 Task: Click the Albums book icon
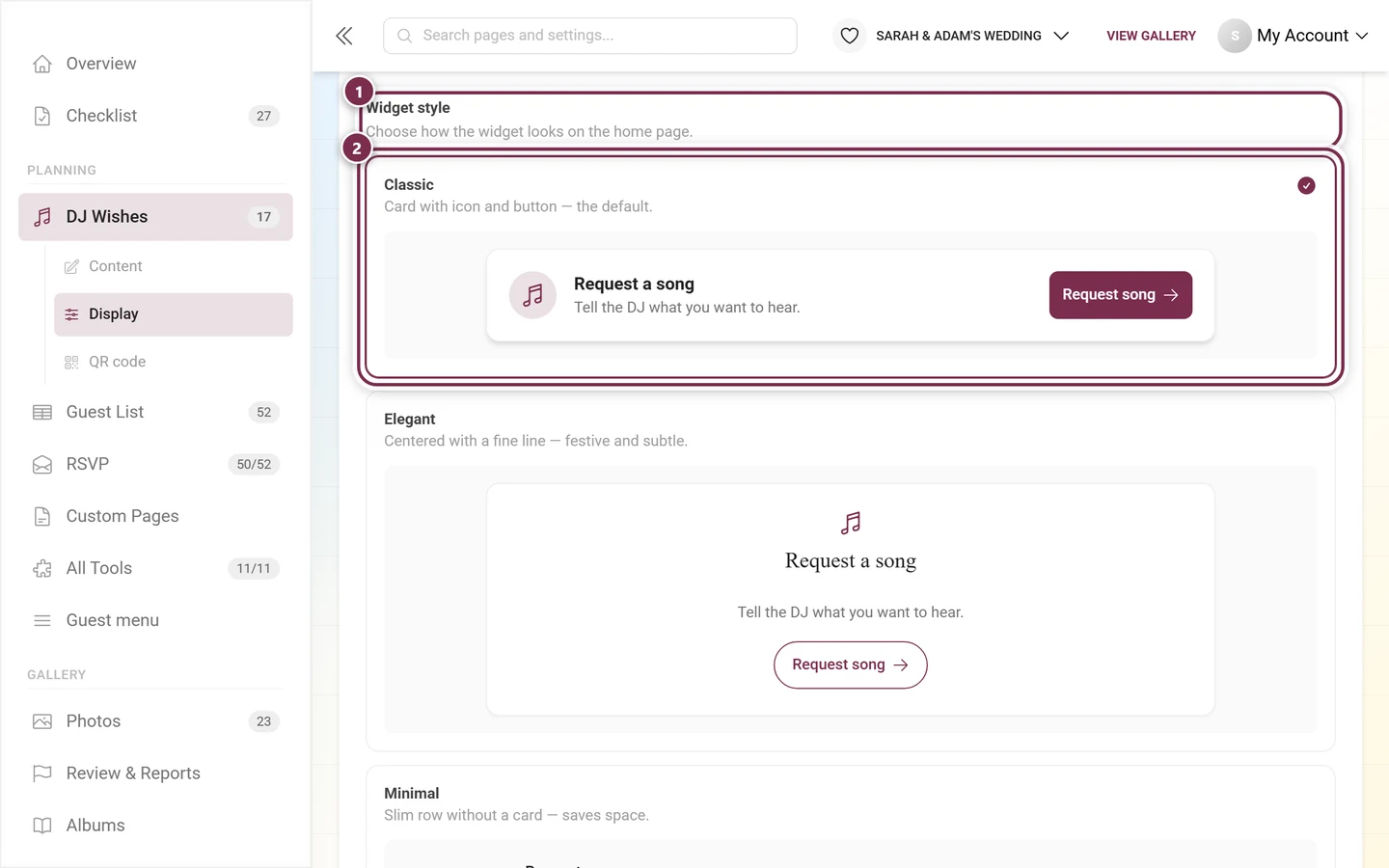pyautogui.click(x=42, y=826)
